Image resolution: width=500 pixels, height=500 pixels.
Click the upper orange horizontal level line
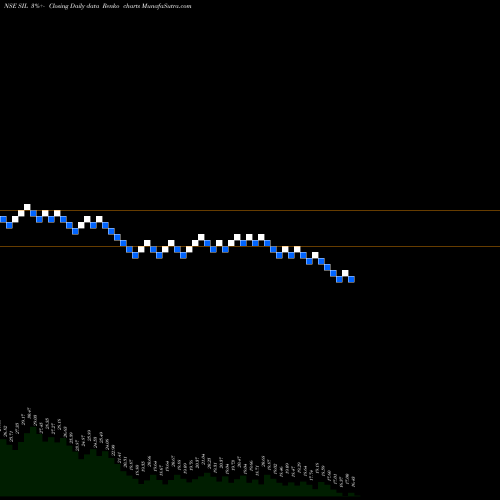click(250, 211)
